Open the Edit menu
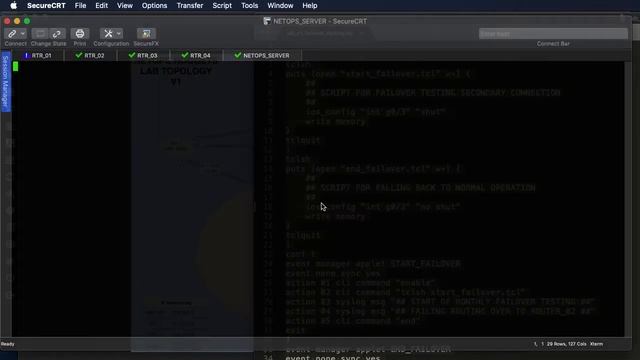 click(101, 6)
